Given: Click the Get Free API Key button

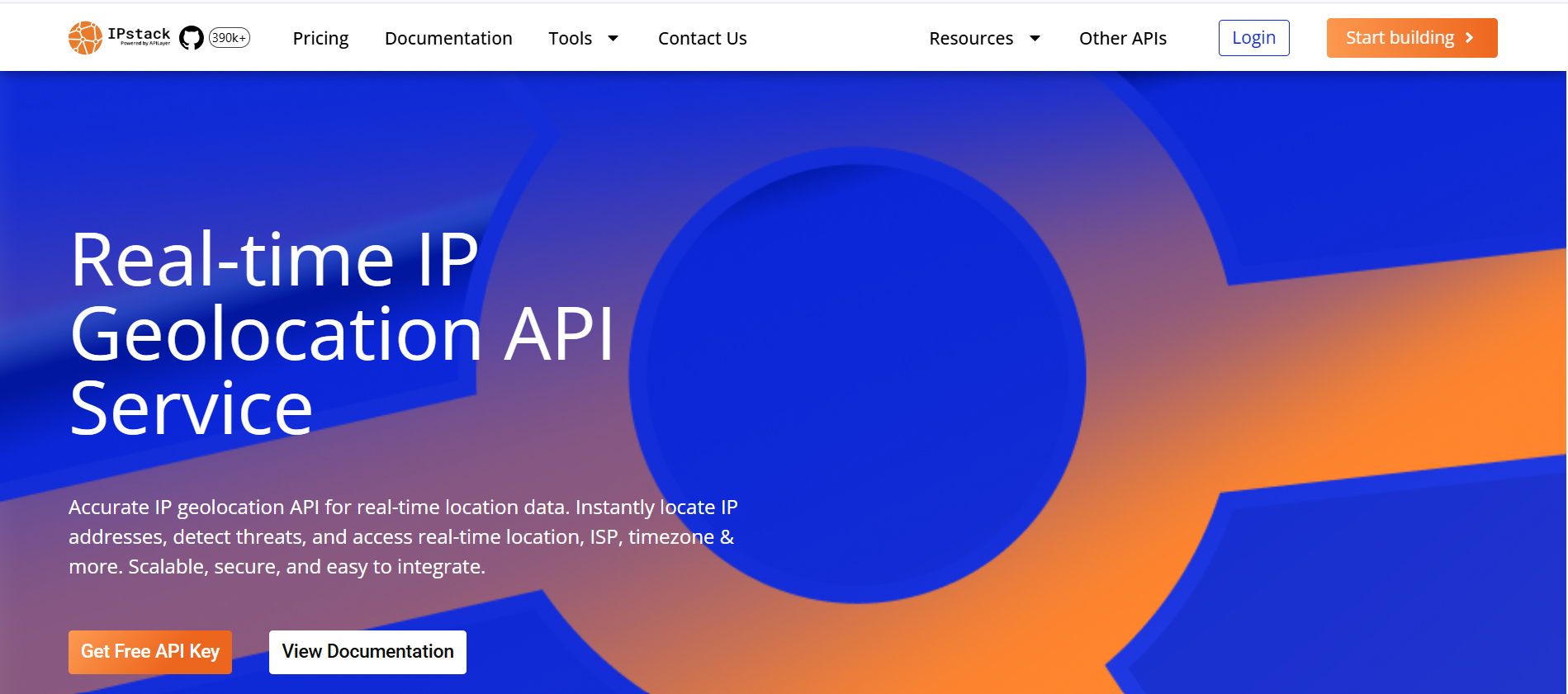Looking at the screenshot, I should [x=150, y=652].
